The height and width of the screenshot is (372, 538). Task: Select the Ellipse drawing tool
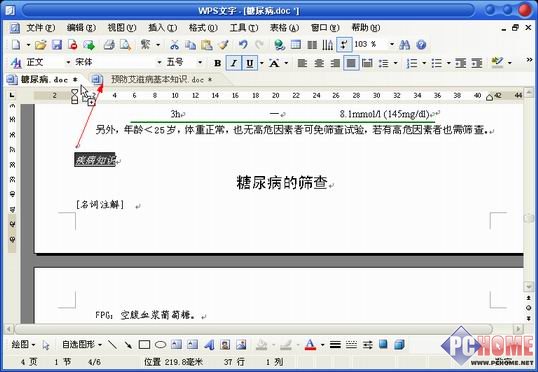(160, 345)
